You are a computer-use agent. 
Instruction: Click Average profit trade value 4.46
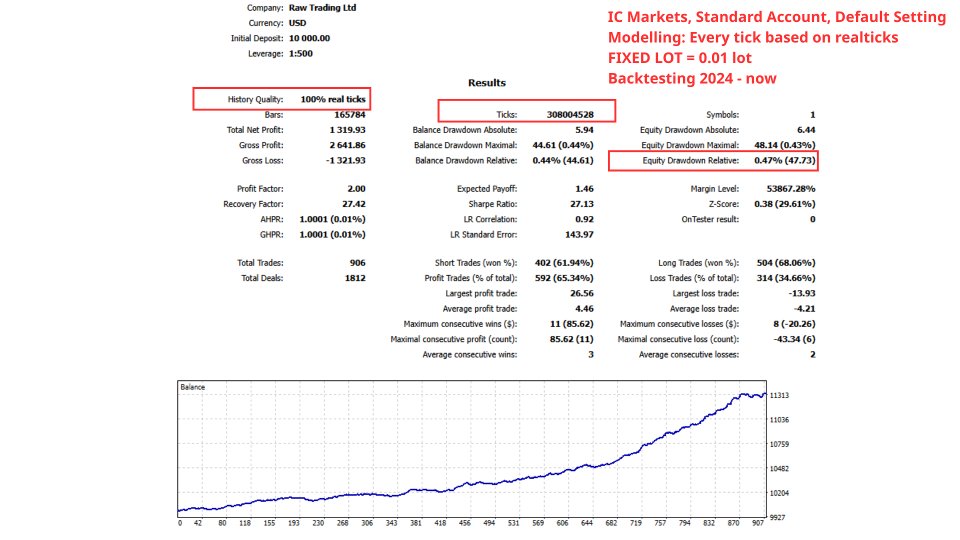pos(584,309)
